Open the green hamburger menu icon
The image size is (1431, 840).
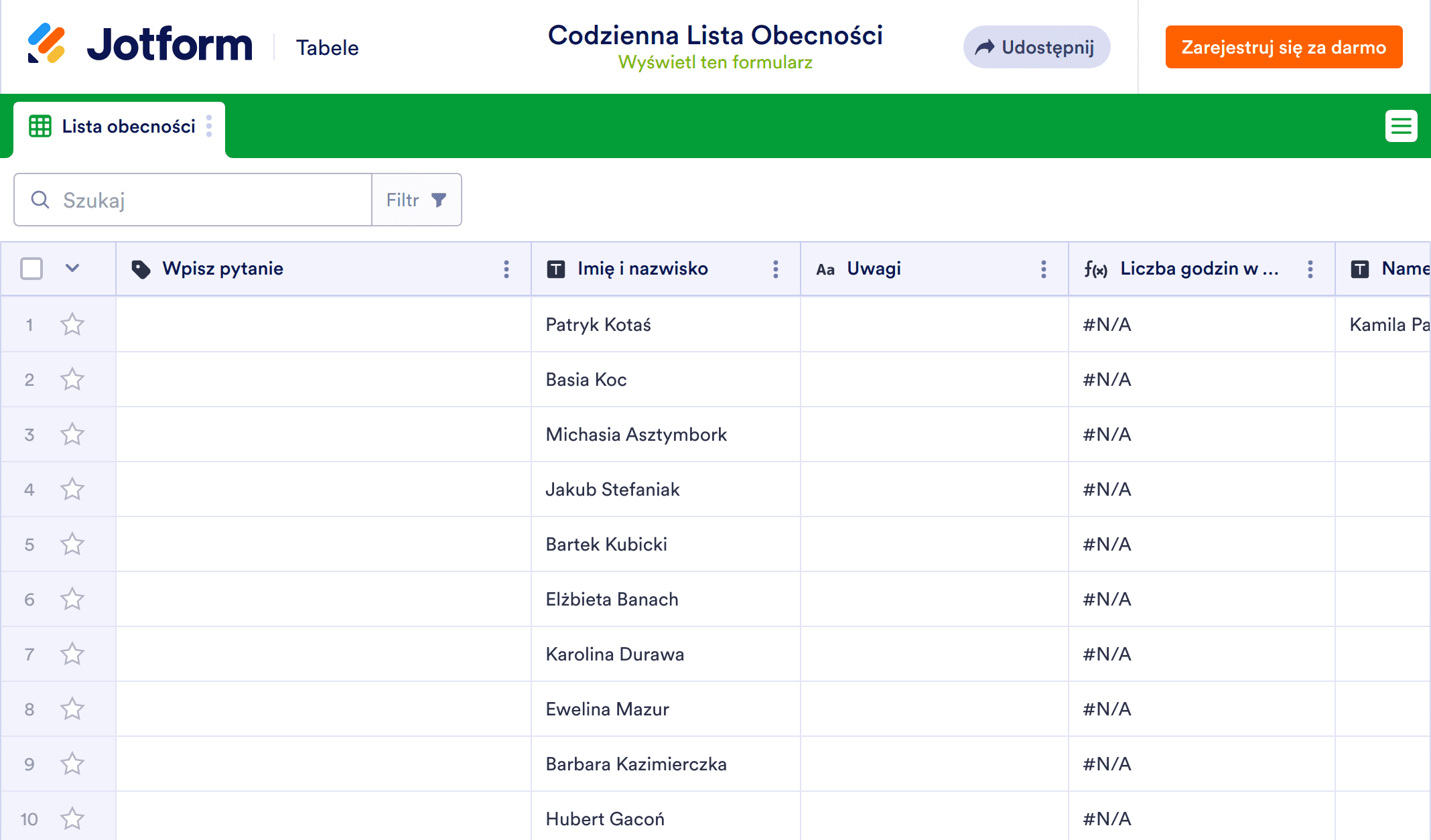(1401, 126)
